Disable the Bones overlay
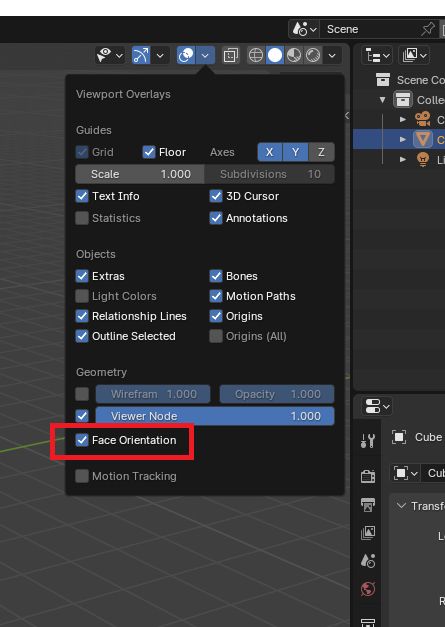This screenshot has width=445, height=627. [x=216, y=276]
